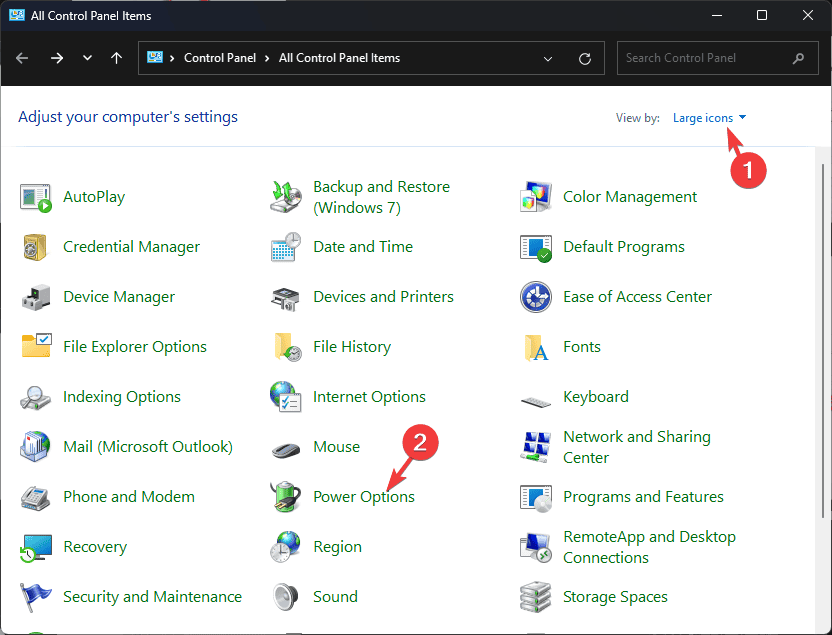Open the Recovery link
Screen dimensions: 832x635
[x=95, y=547]
